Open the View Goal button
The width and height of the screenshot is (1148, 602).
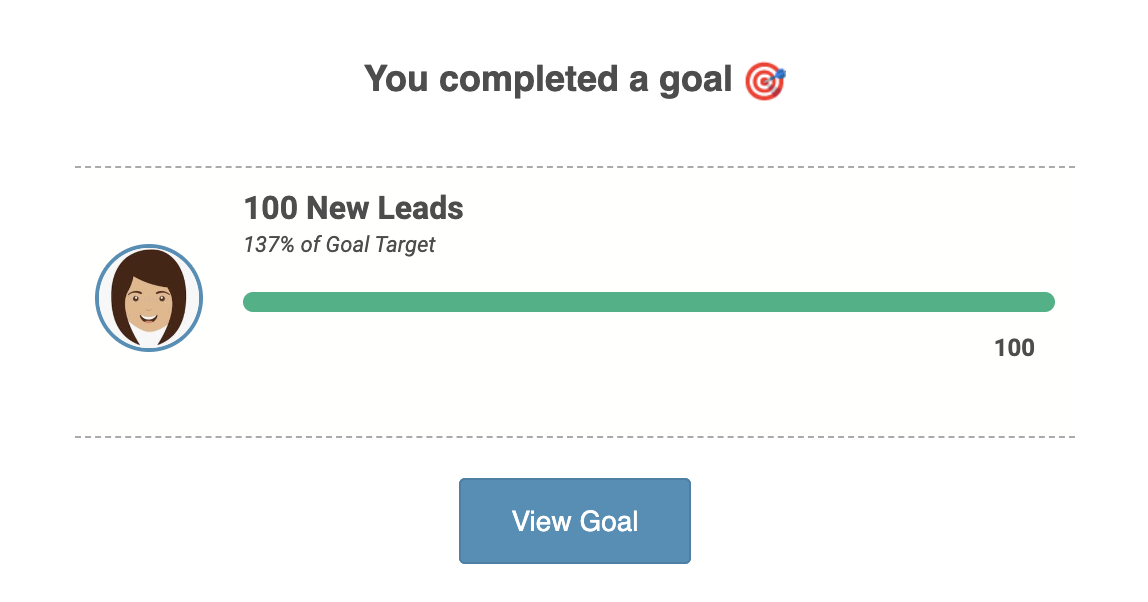(x=575, y=521)
